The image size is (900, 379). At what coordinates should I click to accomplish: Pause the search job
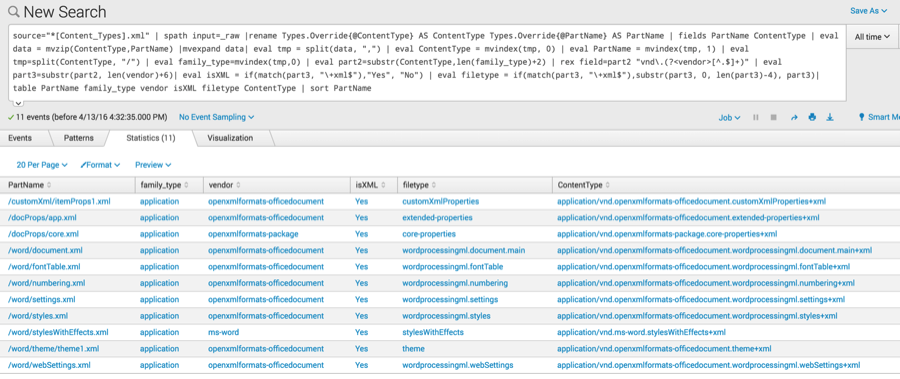click(x=756, y=117)
